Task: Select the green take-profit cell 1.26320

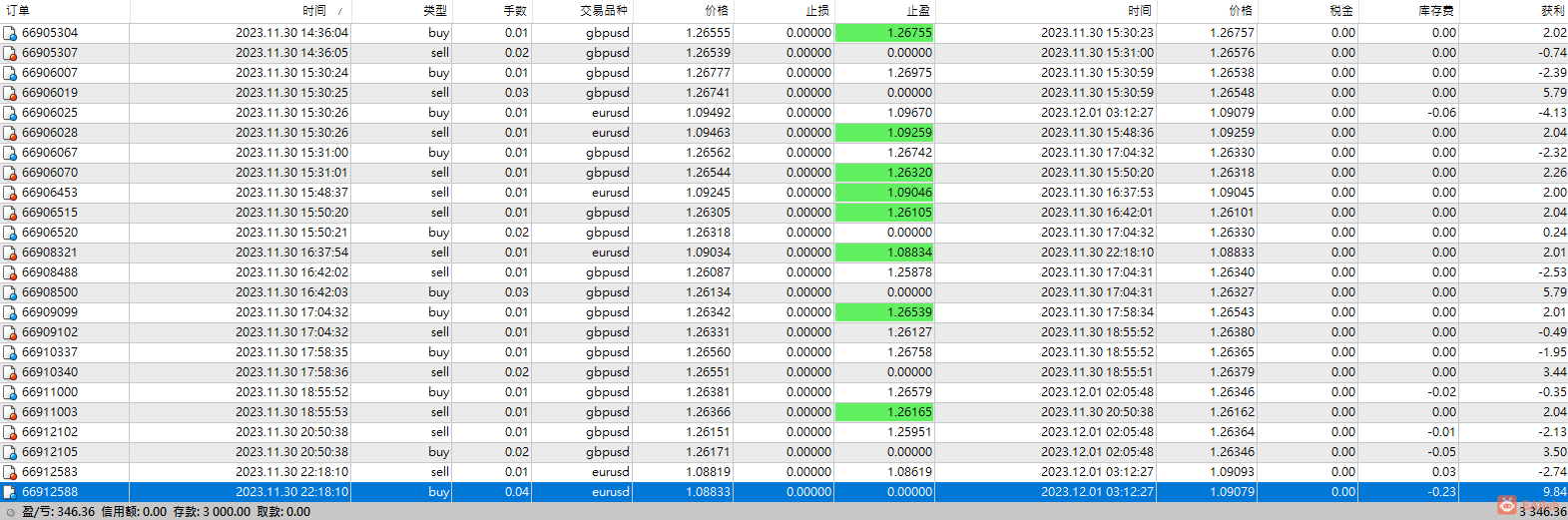Action: [884, 173]
